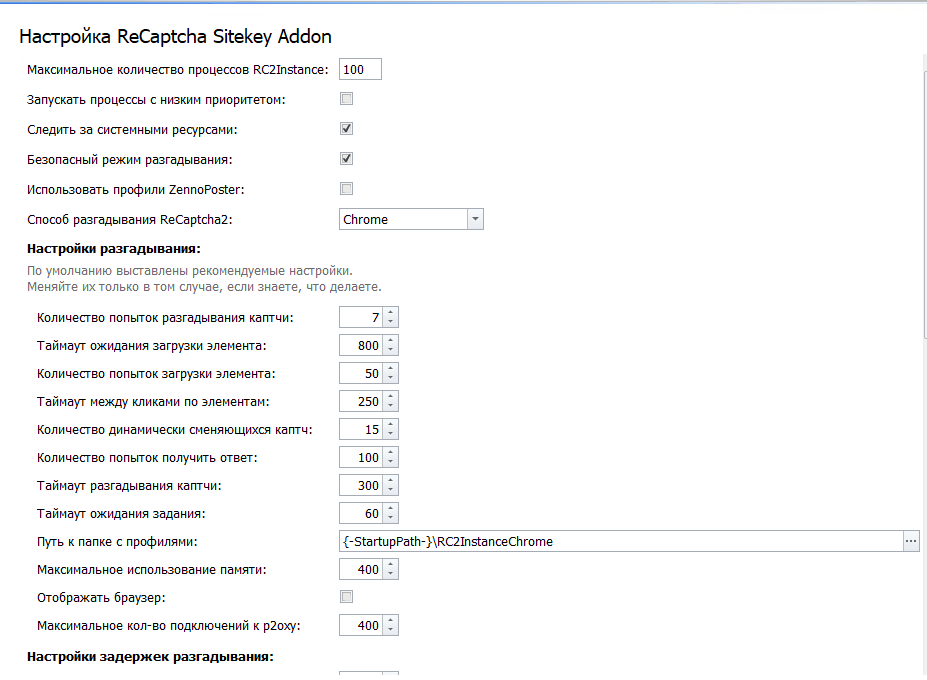
Task: Click the profiles folder path text field
Action: [x=620, y=541]
